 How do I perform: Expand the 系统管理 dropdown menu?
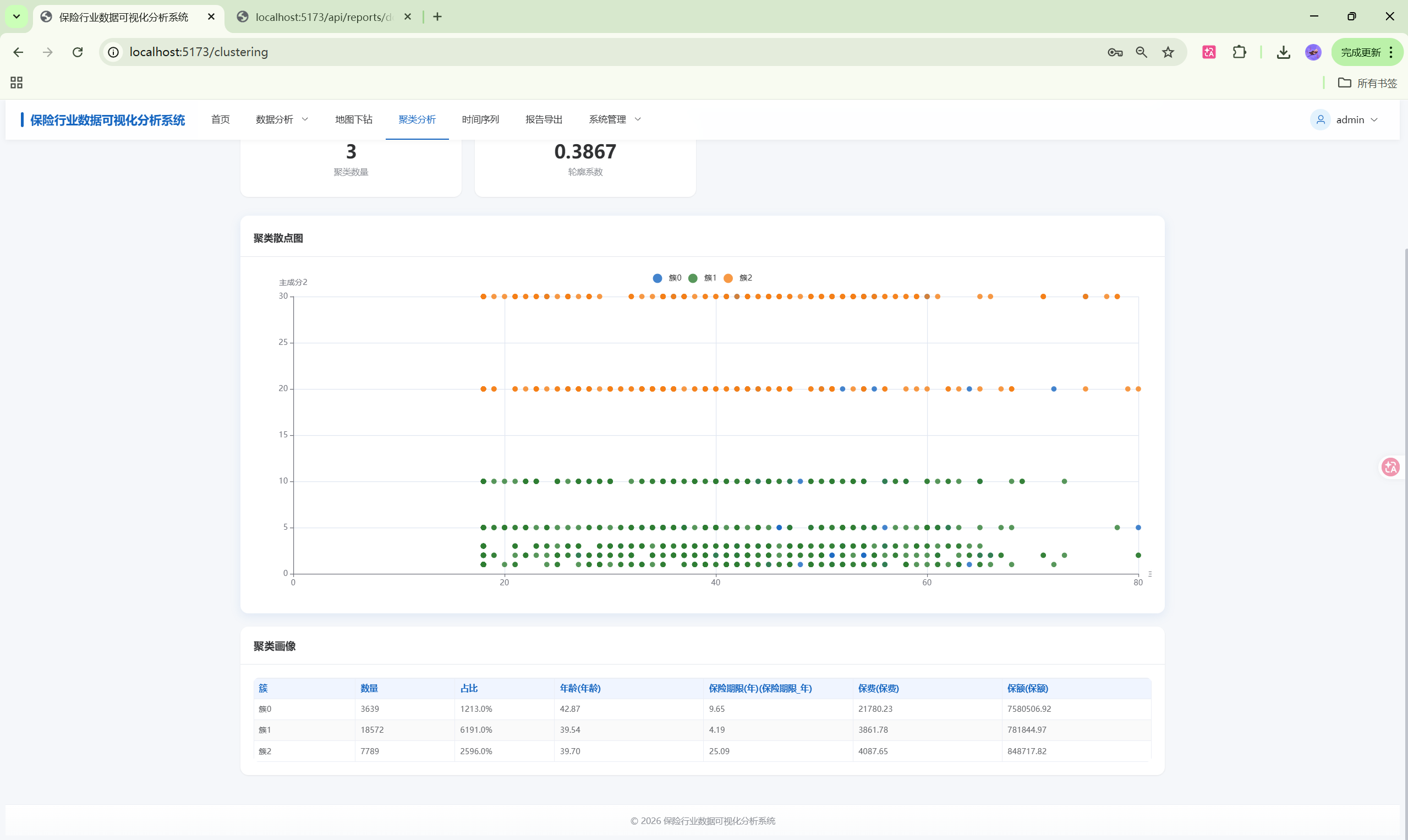614,119
